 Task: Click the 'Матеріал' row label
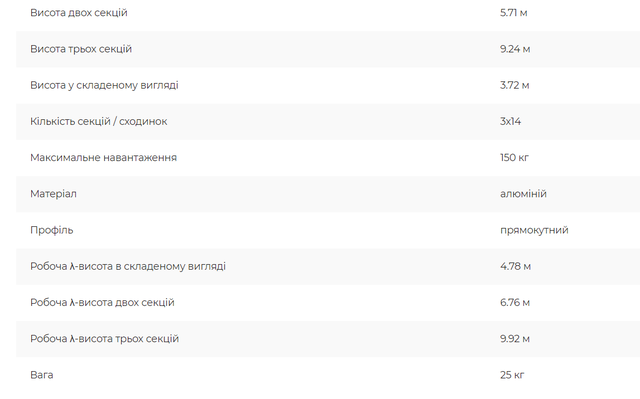click(x=53, y=194)
